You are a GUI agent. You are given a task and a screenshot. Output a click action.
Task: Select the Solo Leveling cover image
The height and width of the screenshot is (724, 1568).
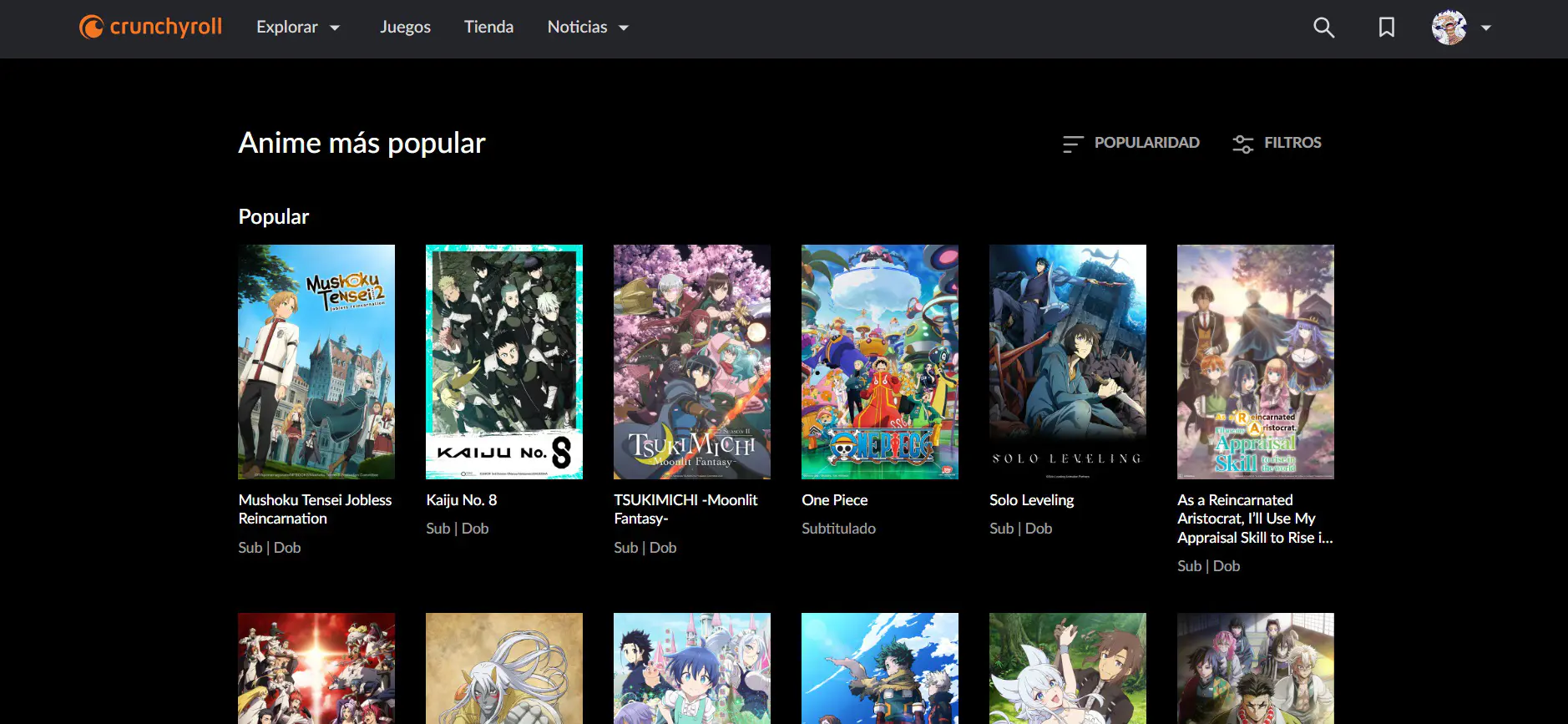point(1068,362)
